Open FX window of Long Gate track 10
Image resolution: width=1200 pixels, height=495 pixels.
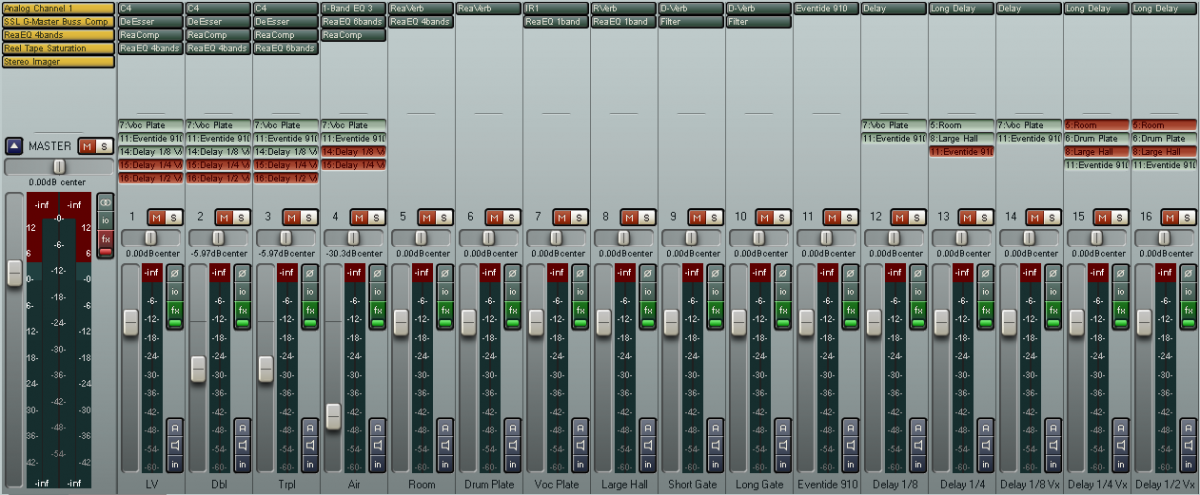click(782, 310)
